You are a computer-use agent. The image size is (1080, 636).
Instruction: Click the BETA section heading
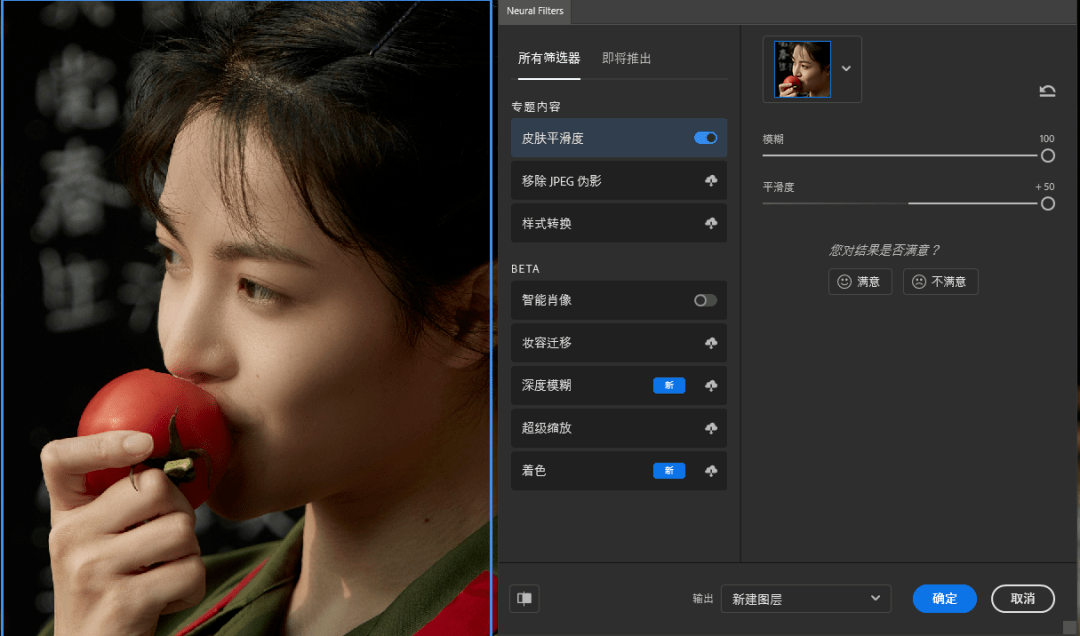pyautogui.click(x=525, y=269)
